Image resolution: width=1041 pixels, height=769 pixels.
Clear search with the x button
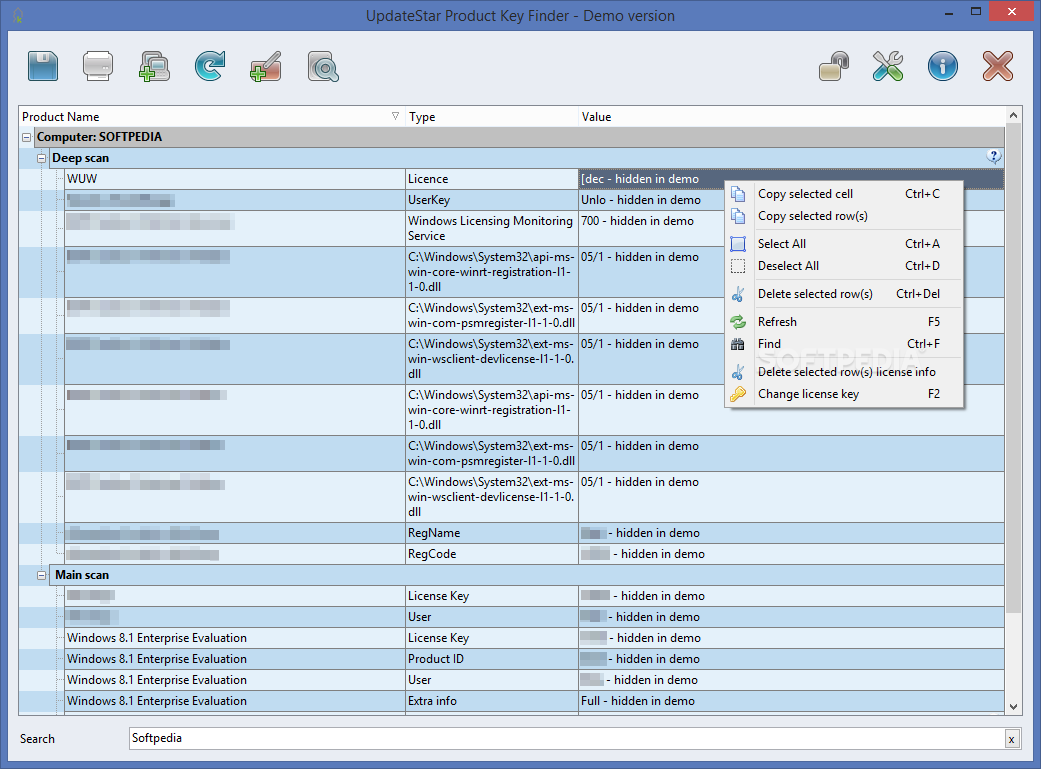click(x=1011, y=738)
